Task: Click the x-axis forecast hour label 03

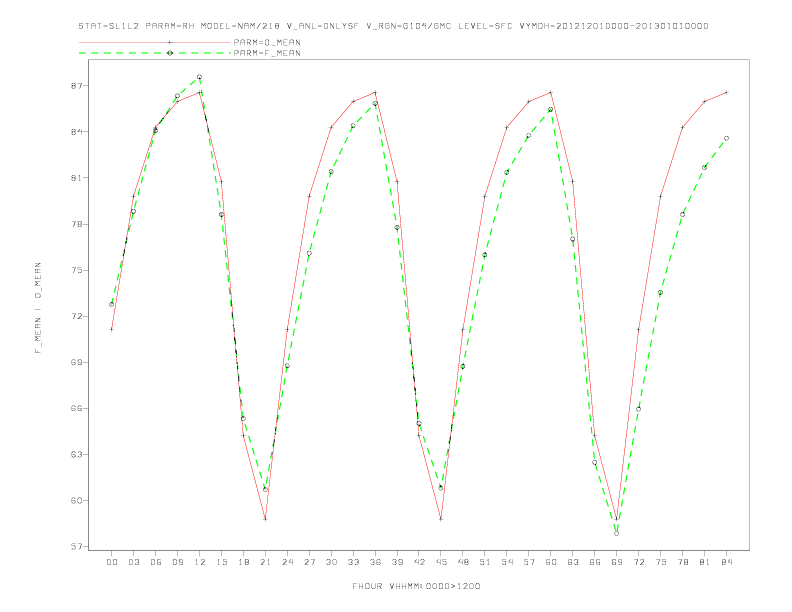Action: coord(133,562)
